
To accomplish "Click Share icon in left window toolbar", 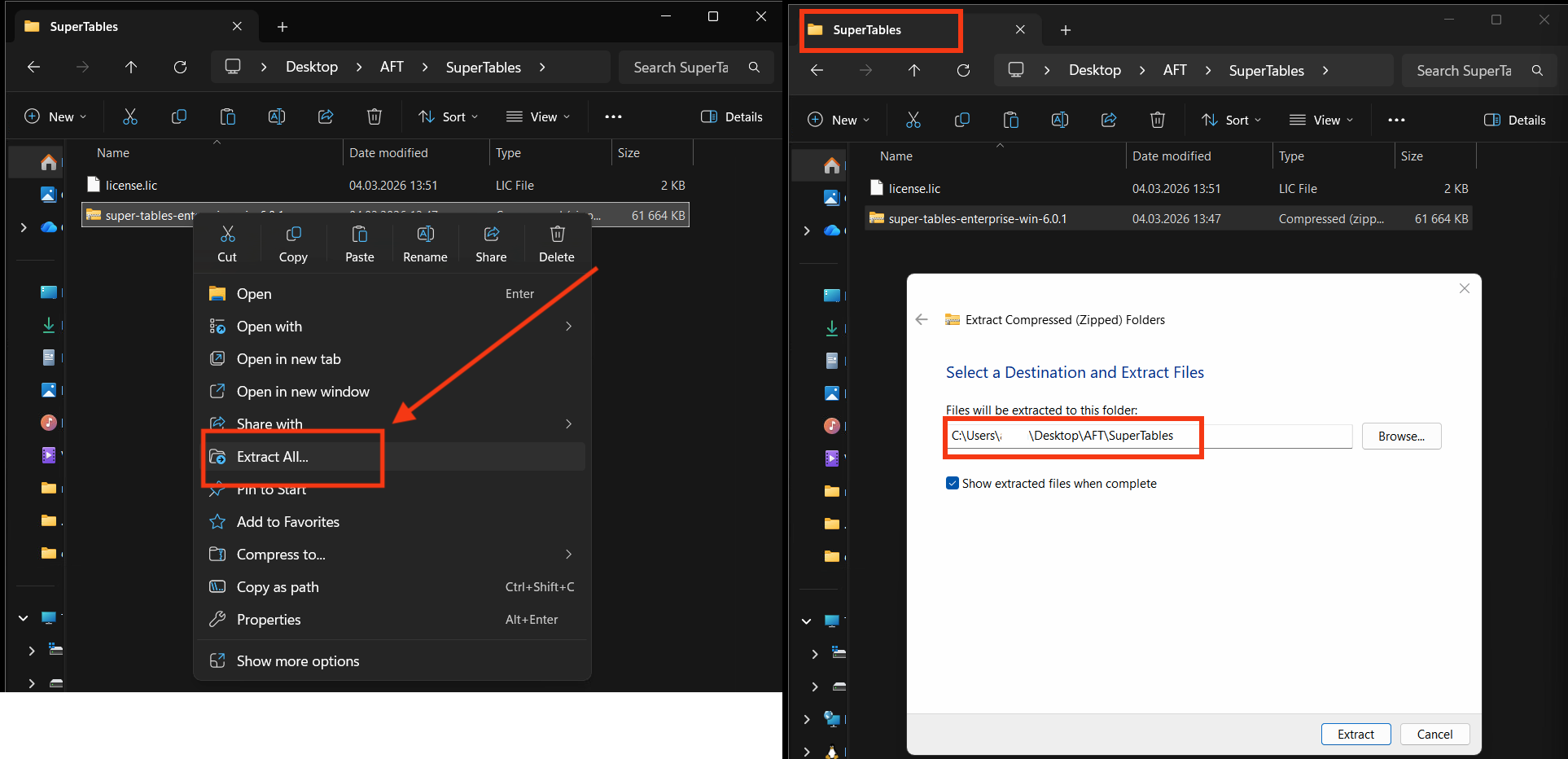I will [326, 117].
